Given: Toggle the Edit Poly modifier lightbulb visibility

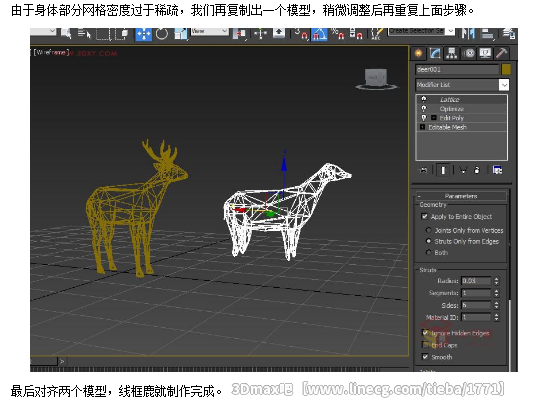Looking at the screenshot, I should click(424, 118).
